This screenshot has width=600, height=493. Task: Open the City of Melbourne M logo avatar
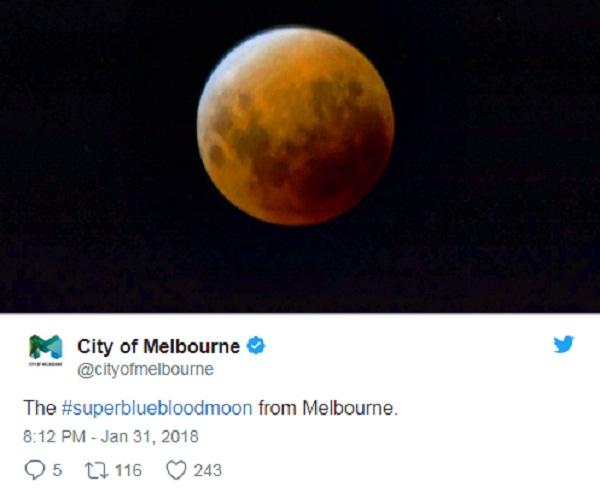46,347
